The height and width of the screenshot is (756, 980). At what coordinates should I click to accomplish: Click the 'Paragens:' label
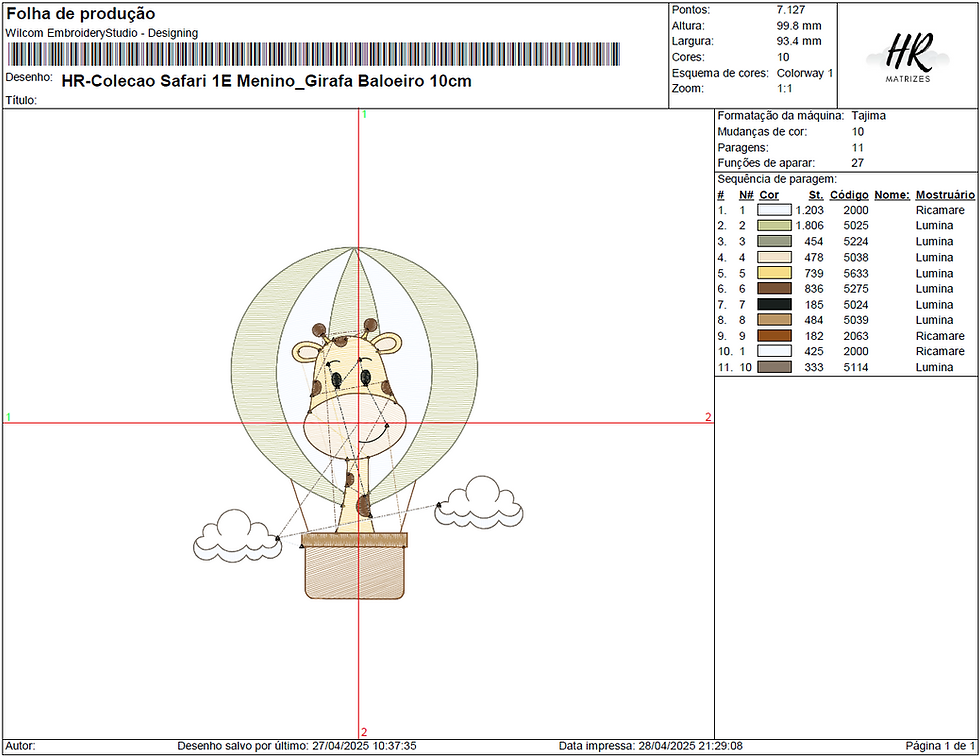[x=743, y=148]
